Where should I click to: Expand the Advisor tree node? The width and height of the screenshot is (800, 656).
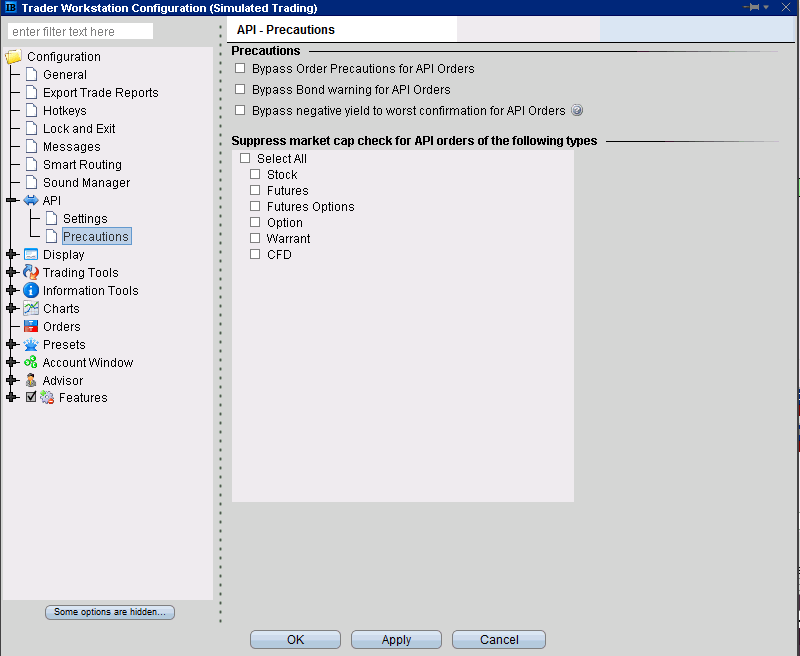pos(12,380)
